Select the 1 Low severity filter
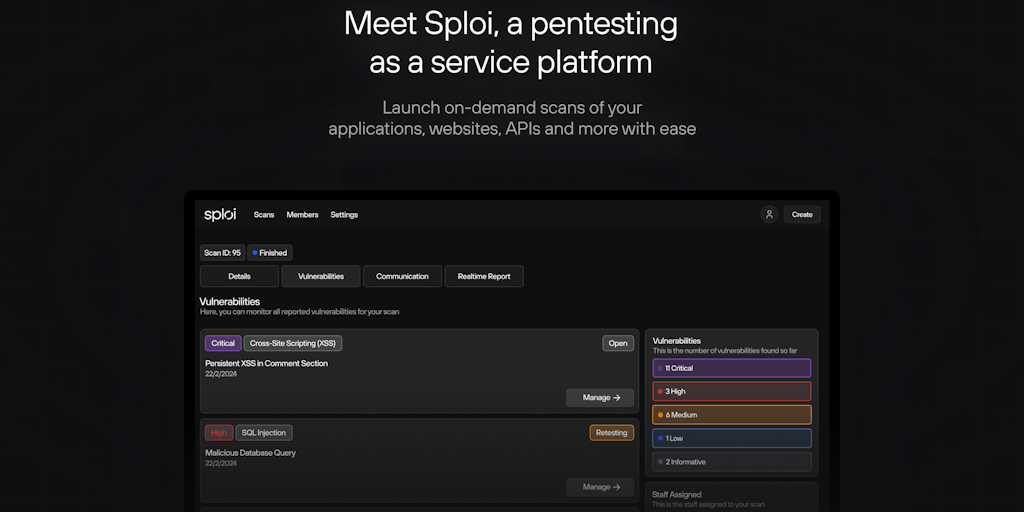The height and width of the screenshot is (512, 1024). pos(732,438)
